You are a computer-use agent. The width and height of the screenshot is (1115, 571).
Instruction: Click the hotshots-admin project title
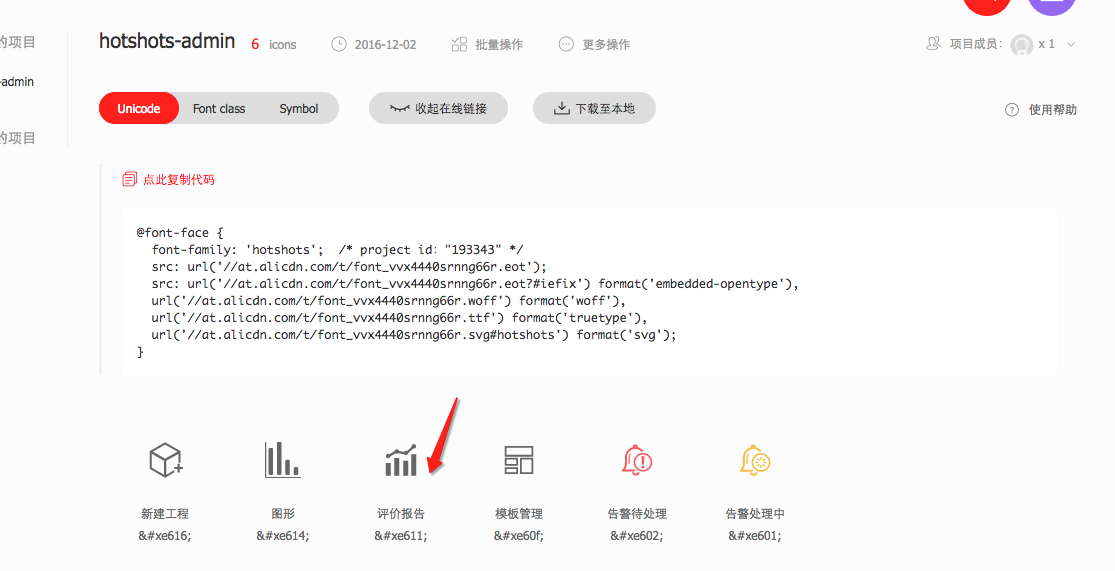click(167, 41)
